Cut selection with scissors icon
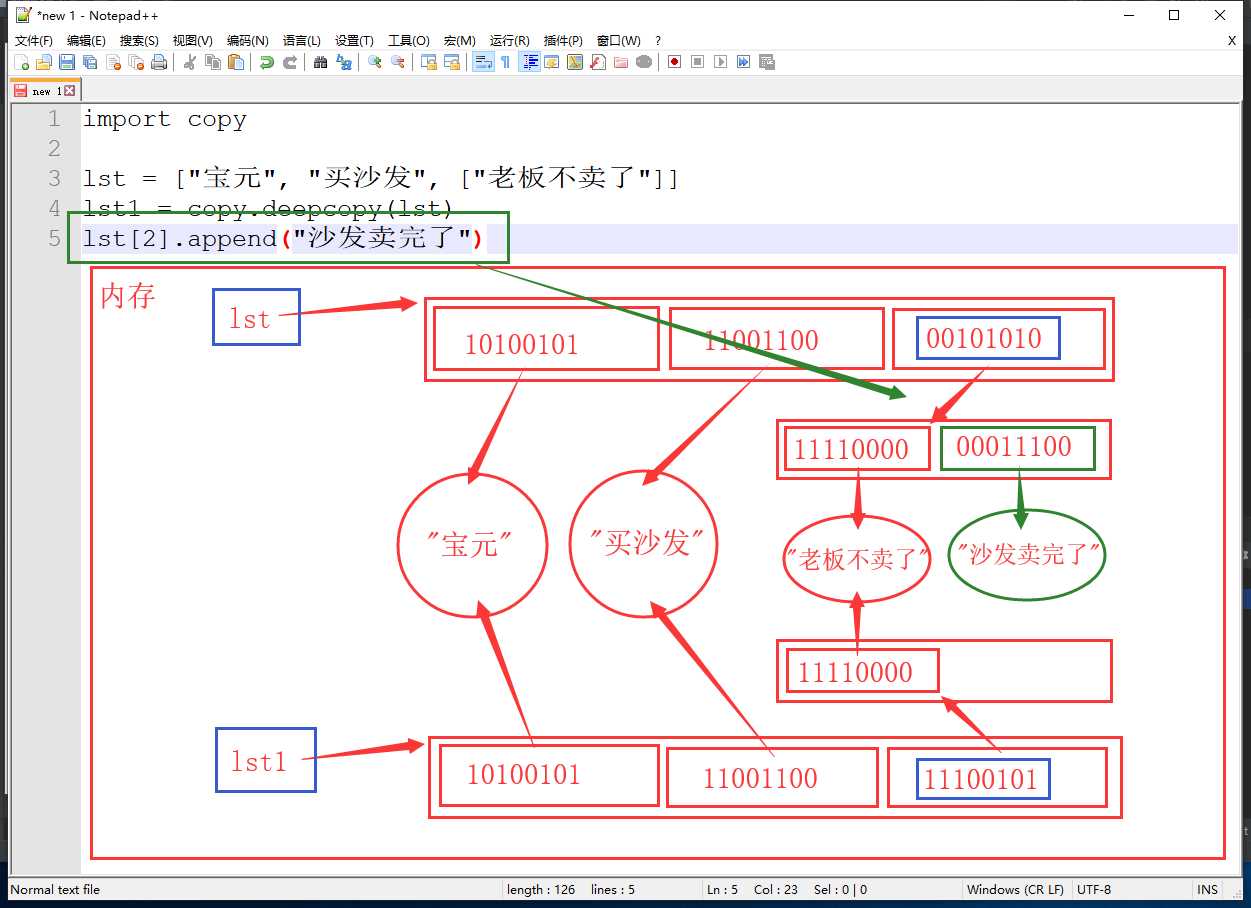Viewport: 1251px width, 908px height. click(x=189, y=62)
